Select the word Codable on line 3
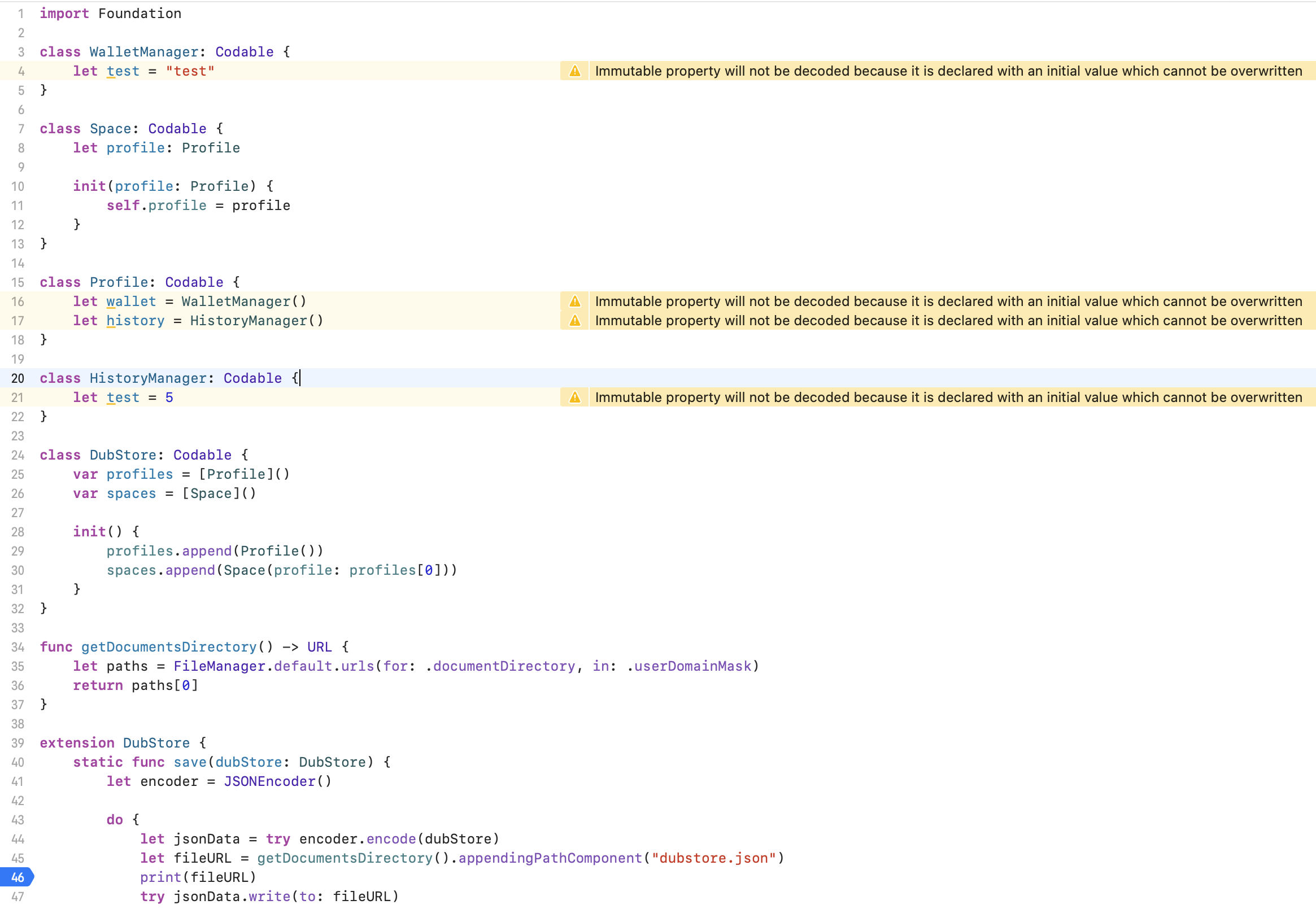The width and height of the screenshot is (1316, 909). (x=245, y=52)
